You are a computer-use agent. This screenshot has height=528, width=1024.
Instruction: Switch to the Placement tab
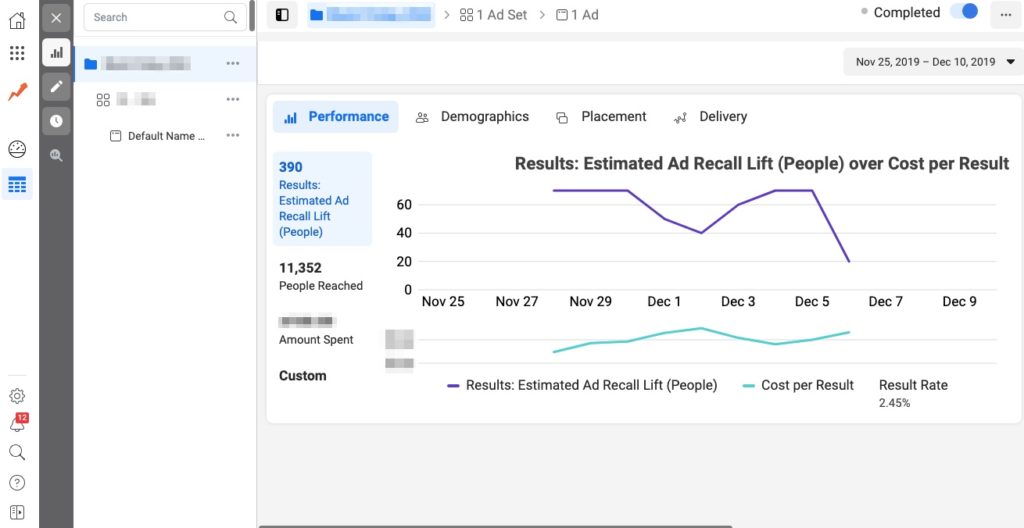click(601, 117)
